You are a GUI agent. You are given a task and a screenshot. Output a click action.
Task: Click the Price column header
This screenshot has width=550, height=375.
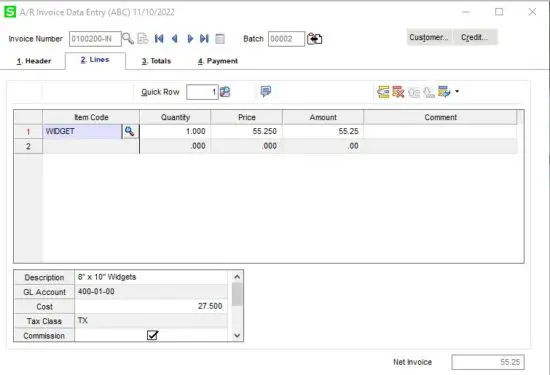[x=247, y=117]
